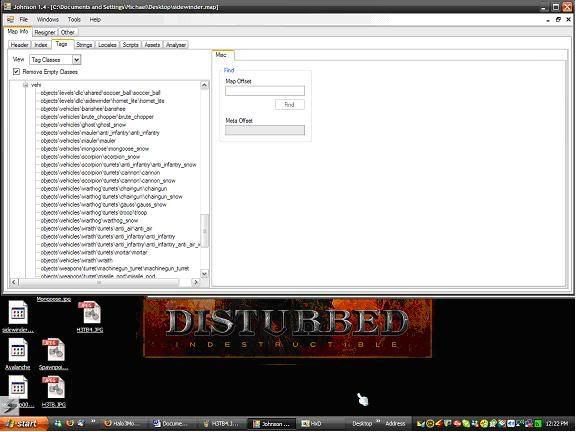The image size is (576, 432).
Task: Open the Desktop toolbar on the taskbar
Action: [x=362, y=424]
